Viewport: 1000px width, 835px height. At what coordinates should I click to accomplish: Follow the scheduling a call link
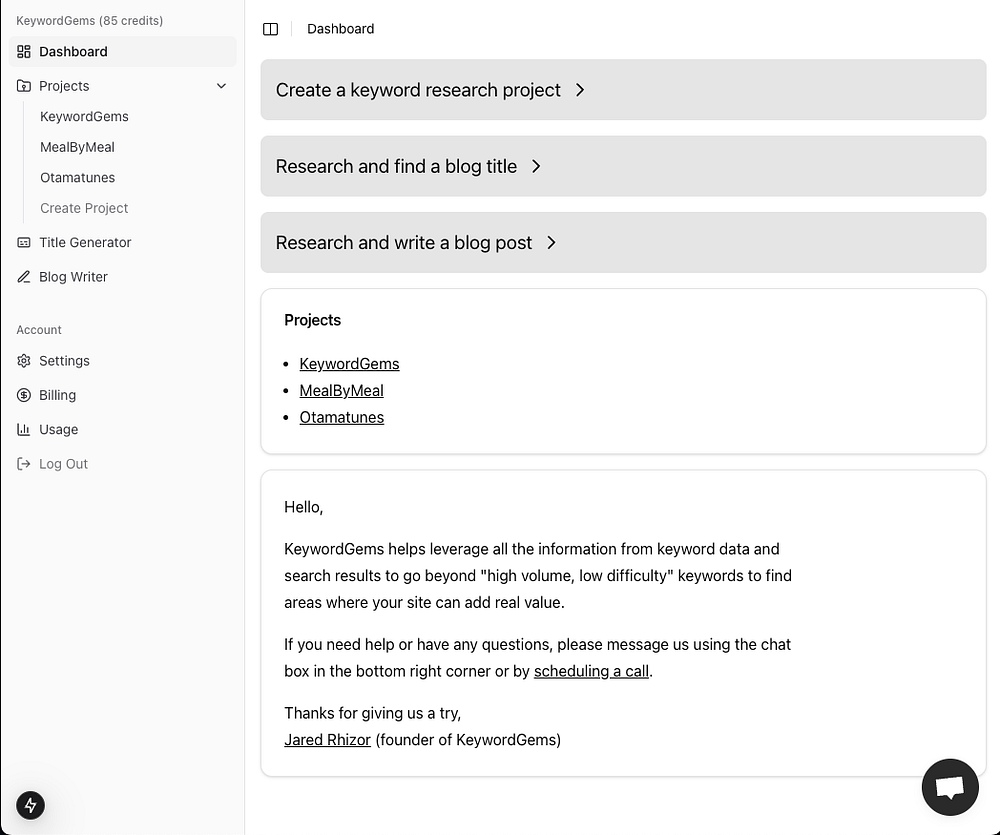tap(591, 671)
